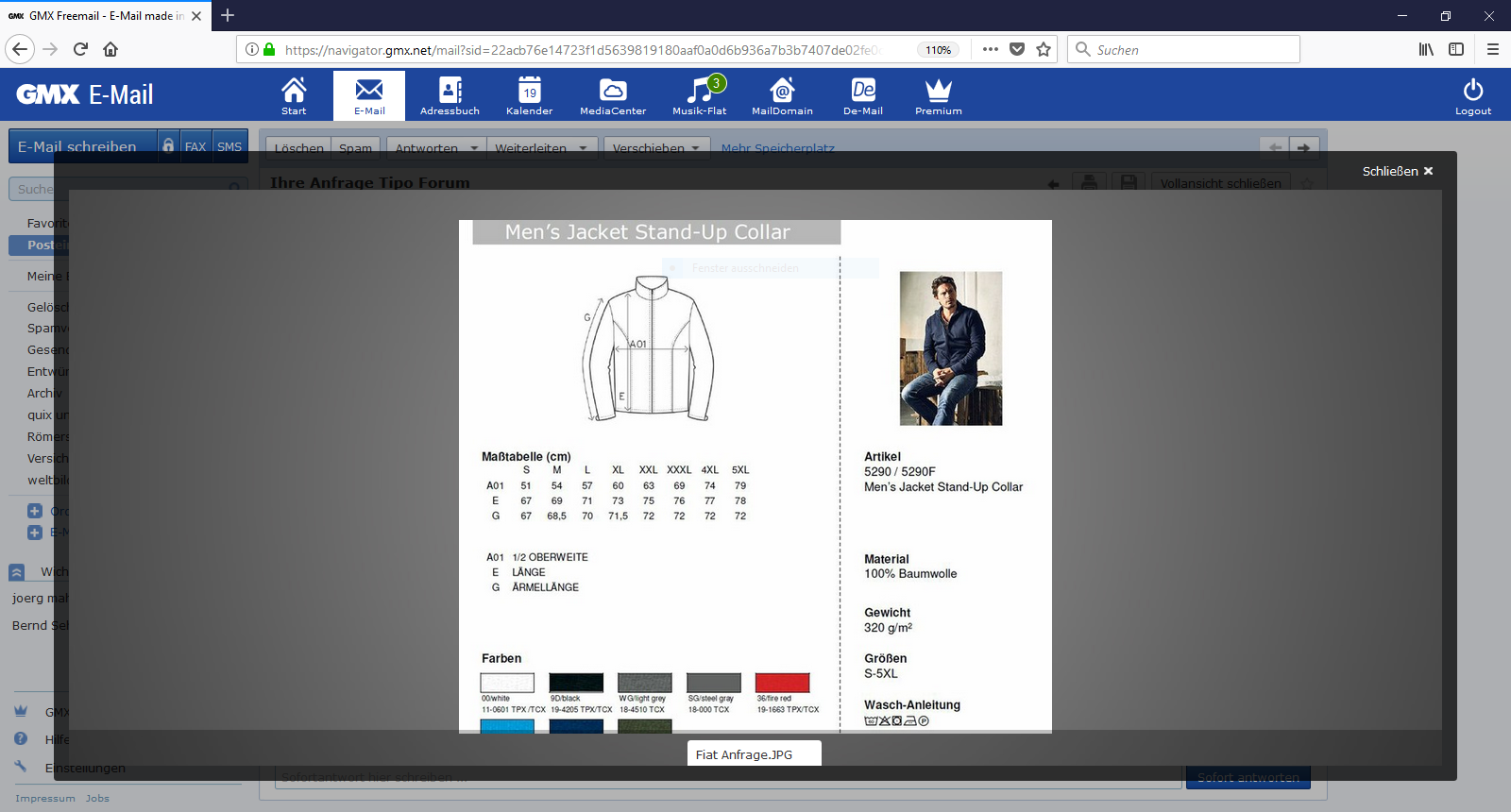Click the Fiat Anfrage.JPG filename label
Viewport: 1511px width, 812px height.
click(x=744, y=754)
